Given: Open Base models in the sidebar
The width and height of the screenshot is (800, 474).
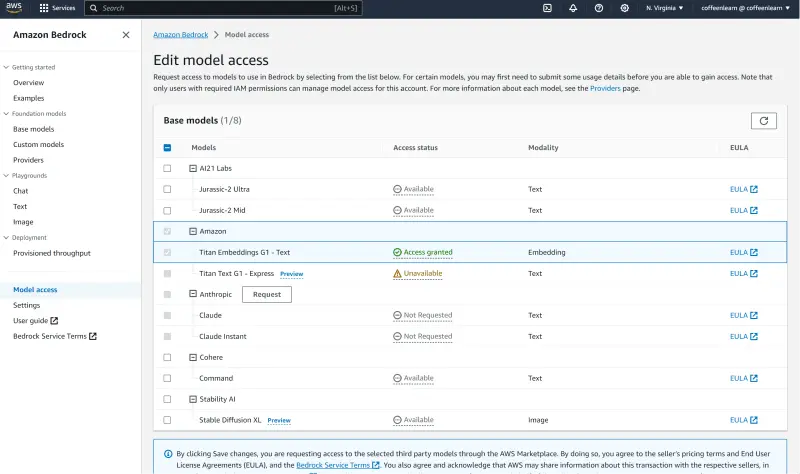Looking at the screenshot, I should pyautogui.click(x=33, y=129).
